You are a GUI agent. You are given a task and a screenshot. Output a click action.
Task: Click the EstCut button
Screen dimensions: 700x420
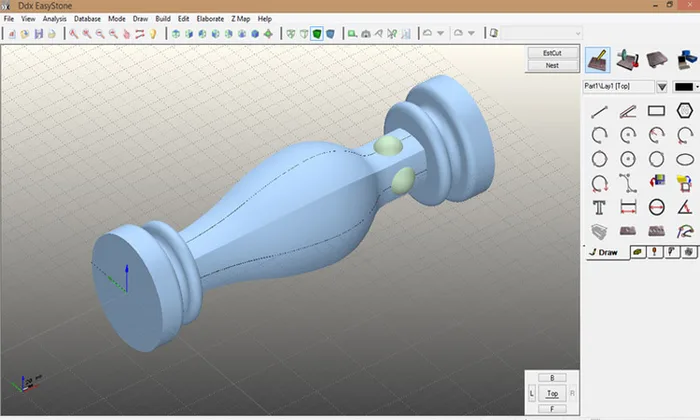point(552,53)
